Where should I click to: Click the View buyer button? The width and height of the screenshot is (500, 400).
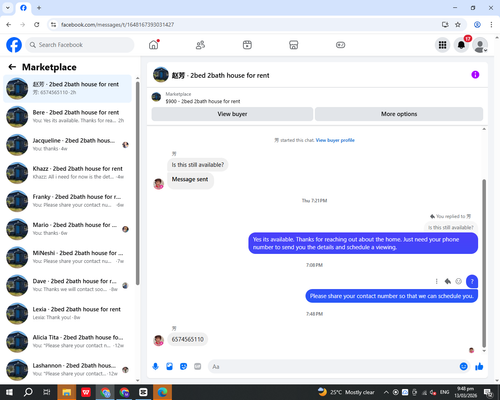pyautogui.click(x=232, y=114)
